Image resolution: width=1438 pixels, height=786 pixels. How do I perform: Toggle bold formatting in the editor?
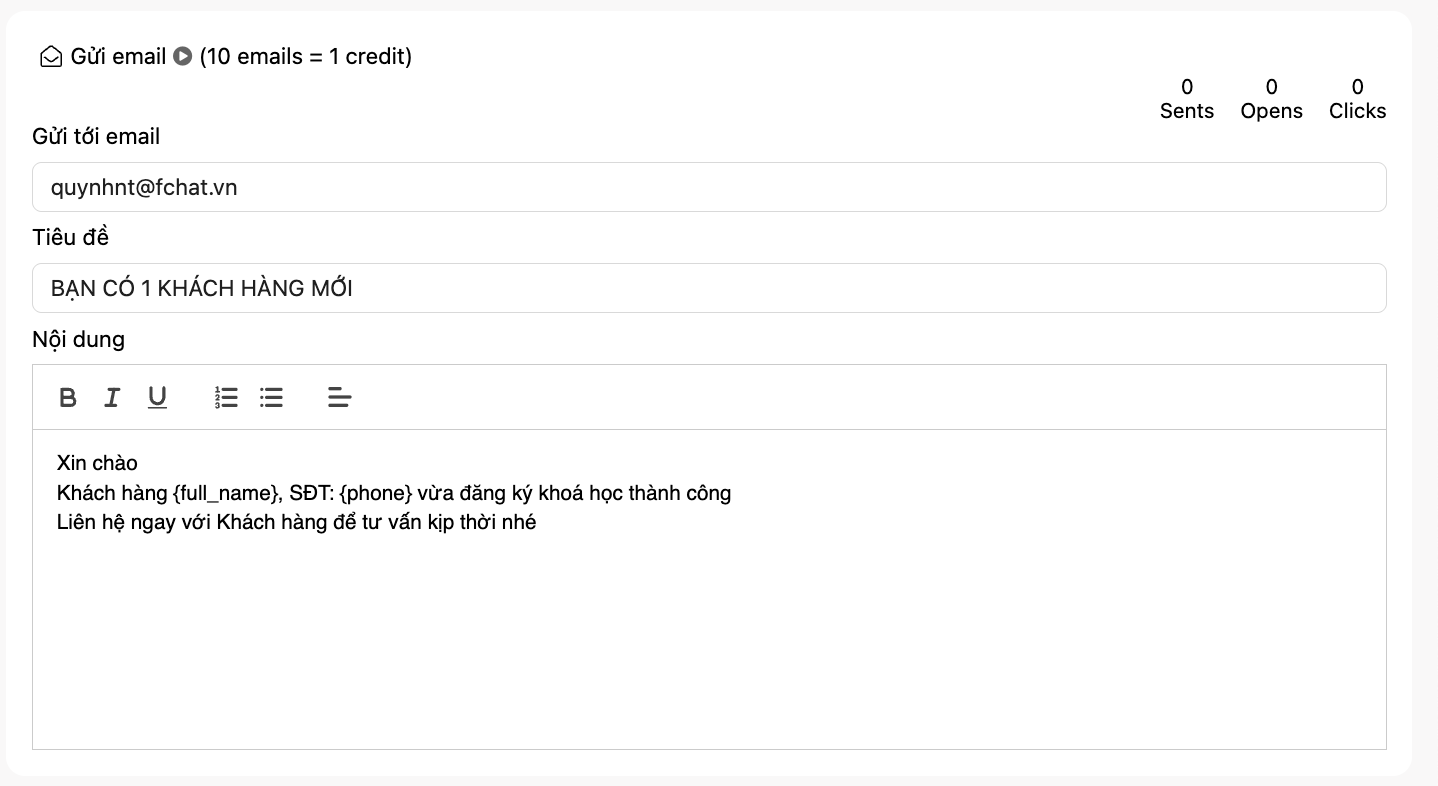pyautogui.click(x=68, y=398)
